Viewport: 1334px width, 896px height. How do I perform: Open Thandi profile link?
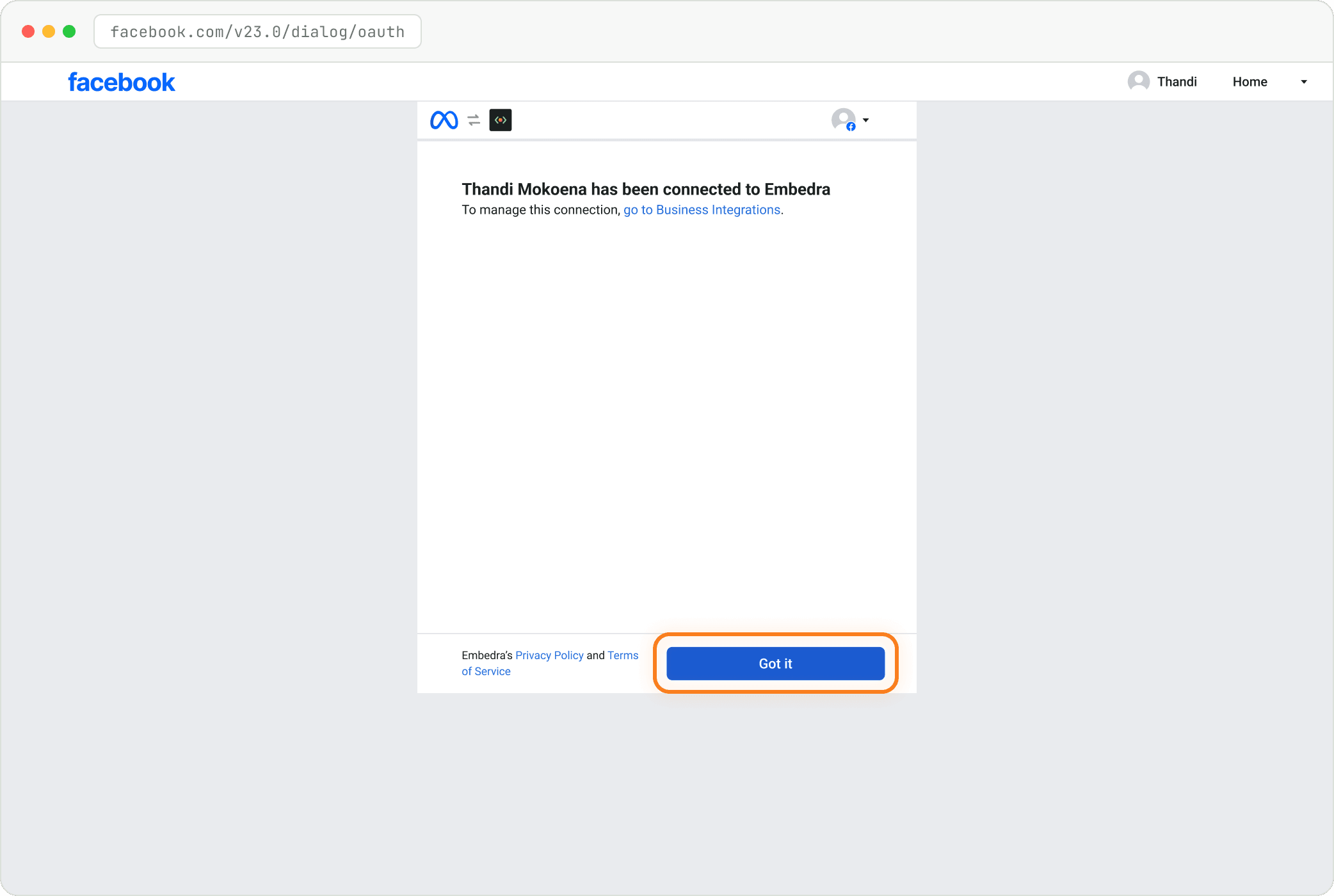[1177, 82]
